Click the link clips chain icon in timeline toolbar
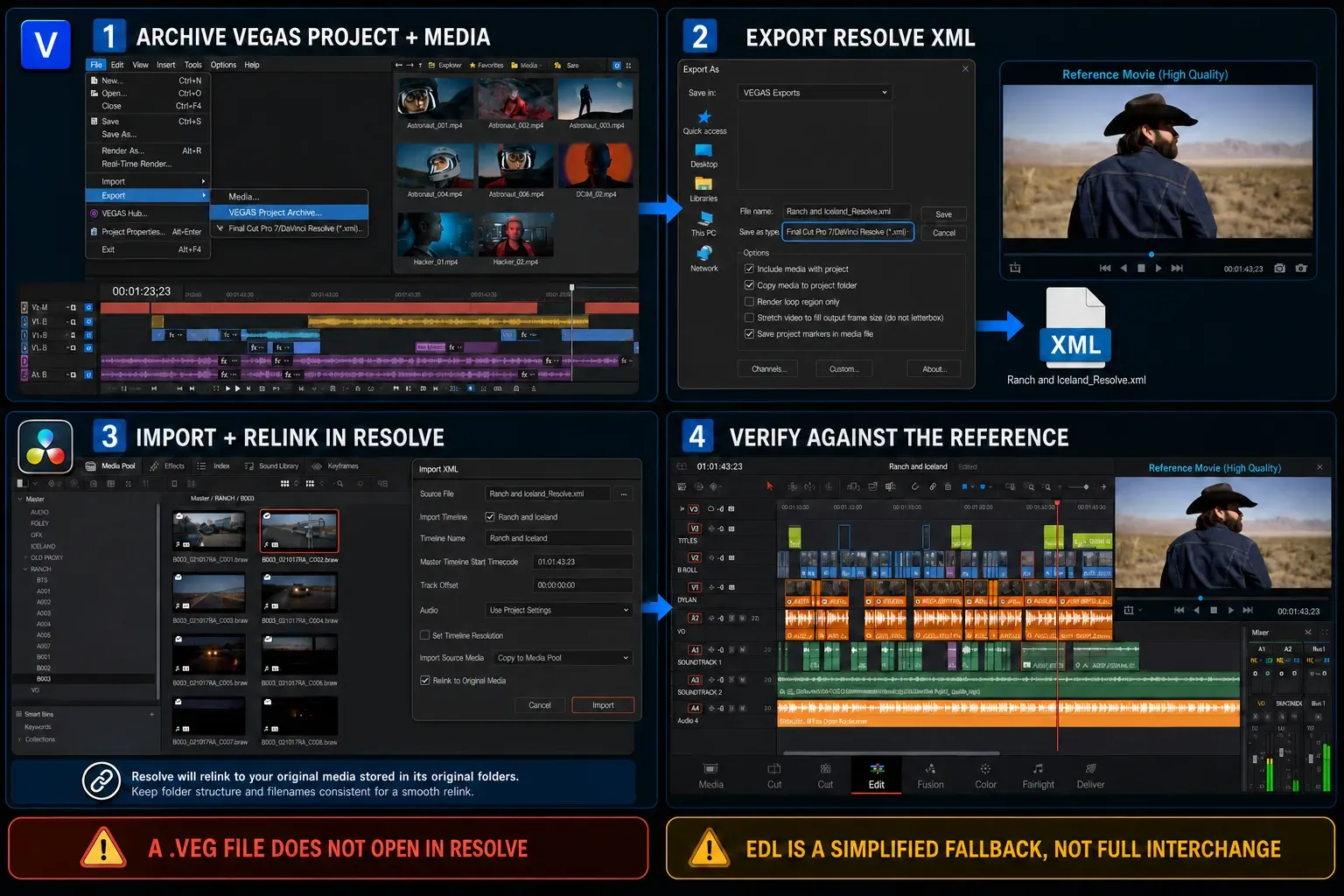Viewport: 1344px width, 896px height. pyautogui.click(x=933, y=486)
